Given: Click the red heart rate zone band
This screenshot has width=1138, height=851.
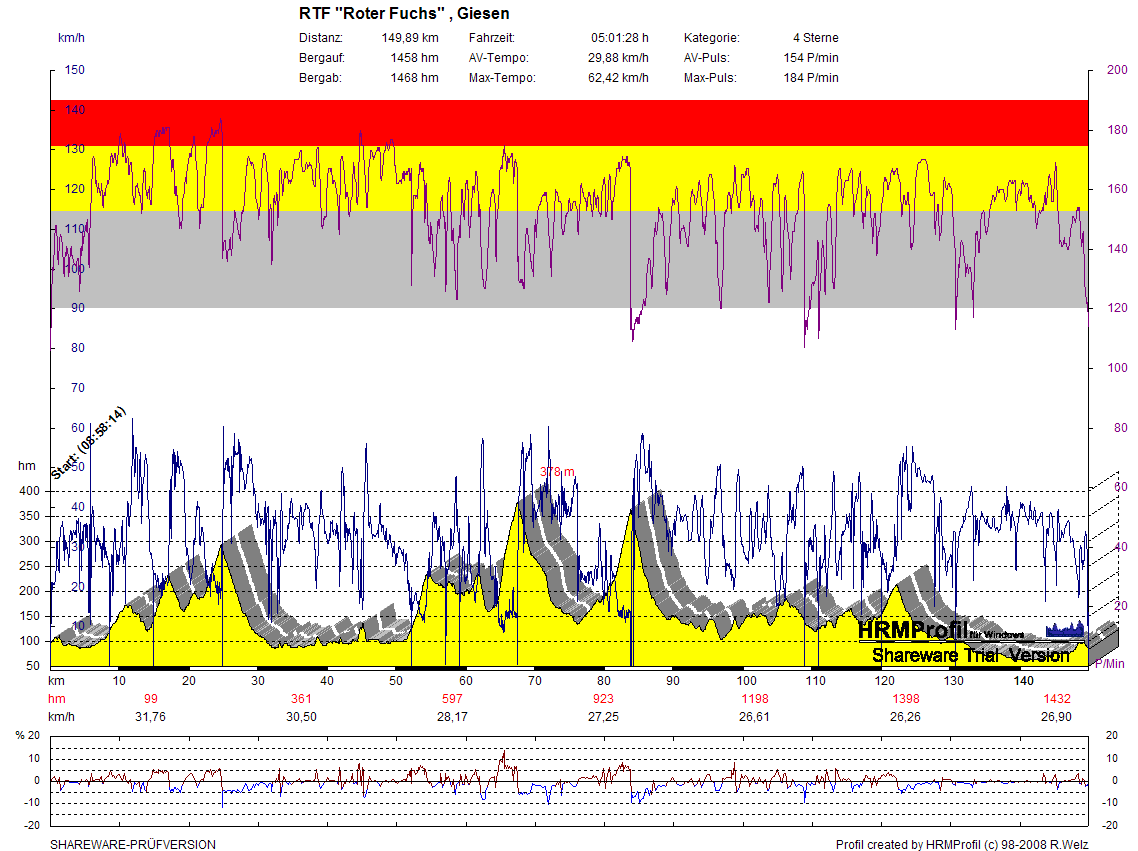Looking at the screenshot, I should (x=570, y=122).
